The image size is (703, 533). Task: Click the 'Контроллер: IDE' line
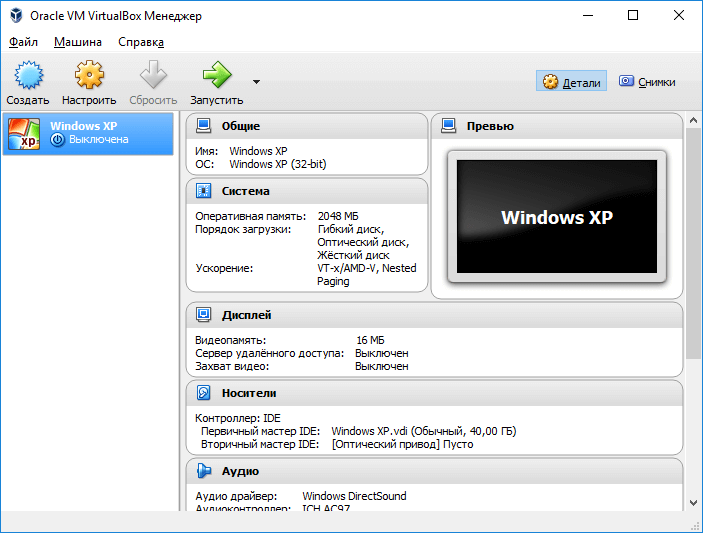point(238,418)
